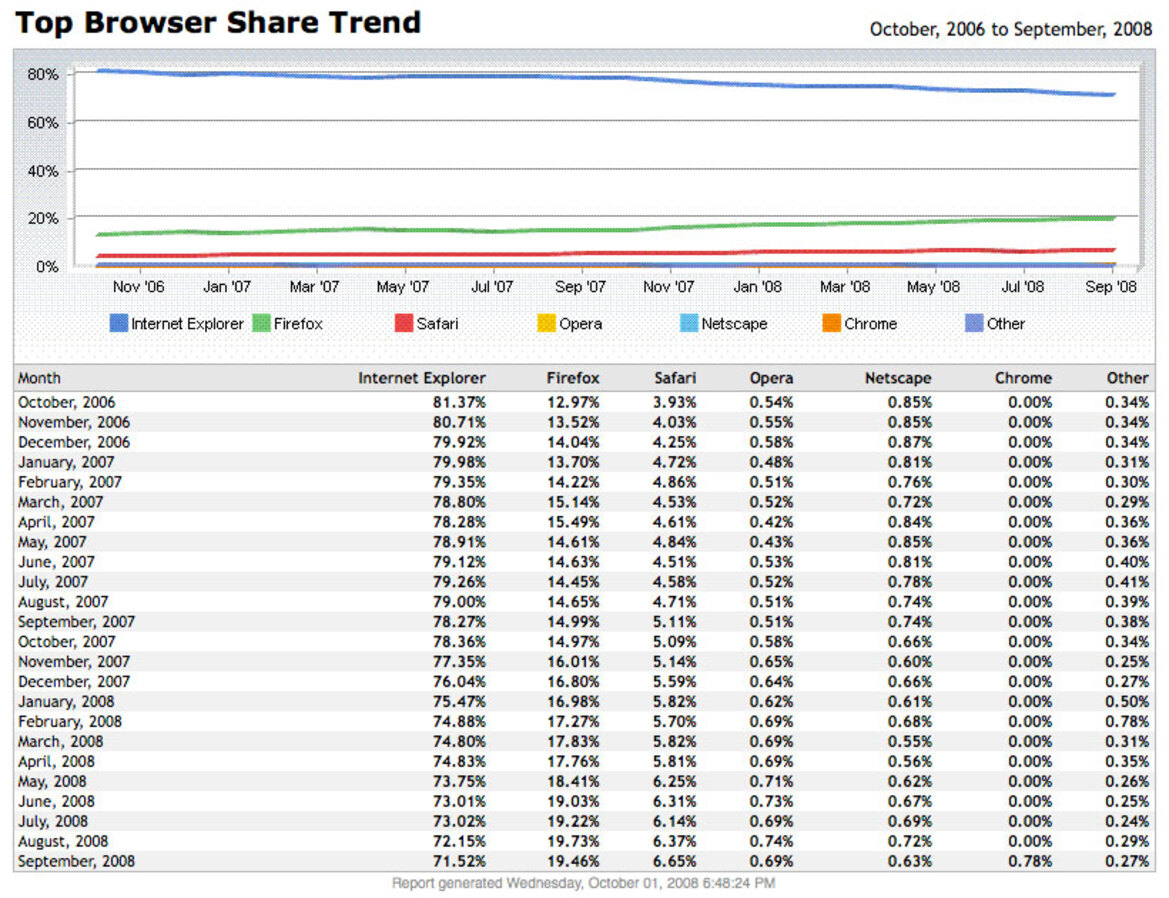Select the Internet Explorer column header
Viewport: 1169px width, 898px height.
click(422, 378)
